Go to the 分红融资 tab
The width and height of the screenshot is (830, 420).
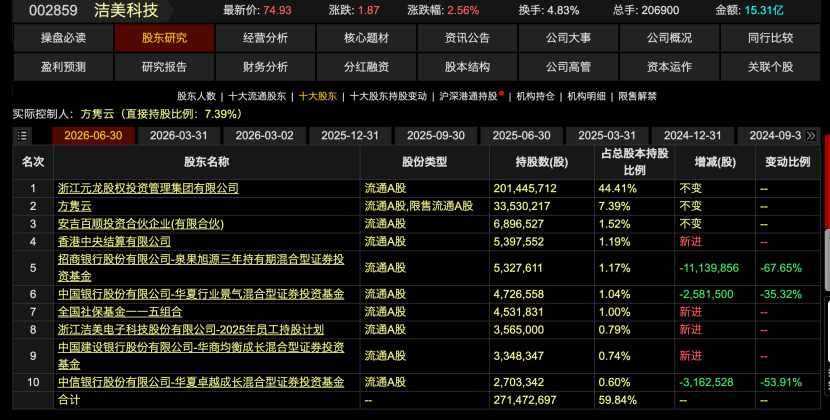(366, 67)
